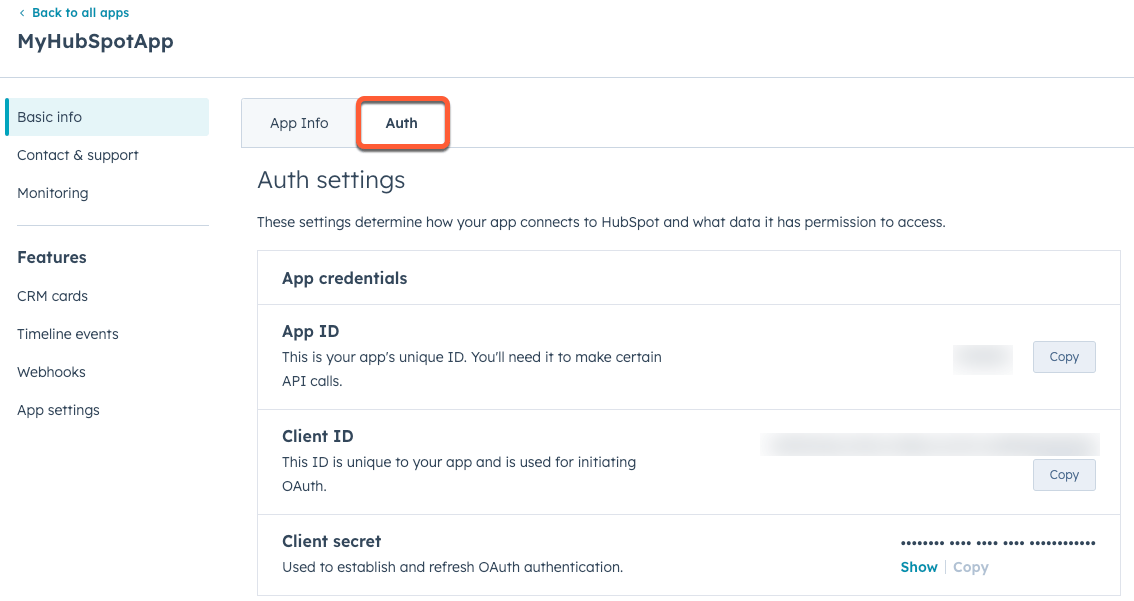Select the Auth tab

pos(402,123)
